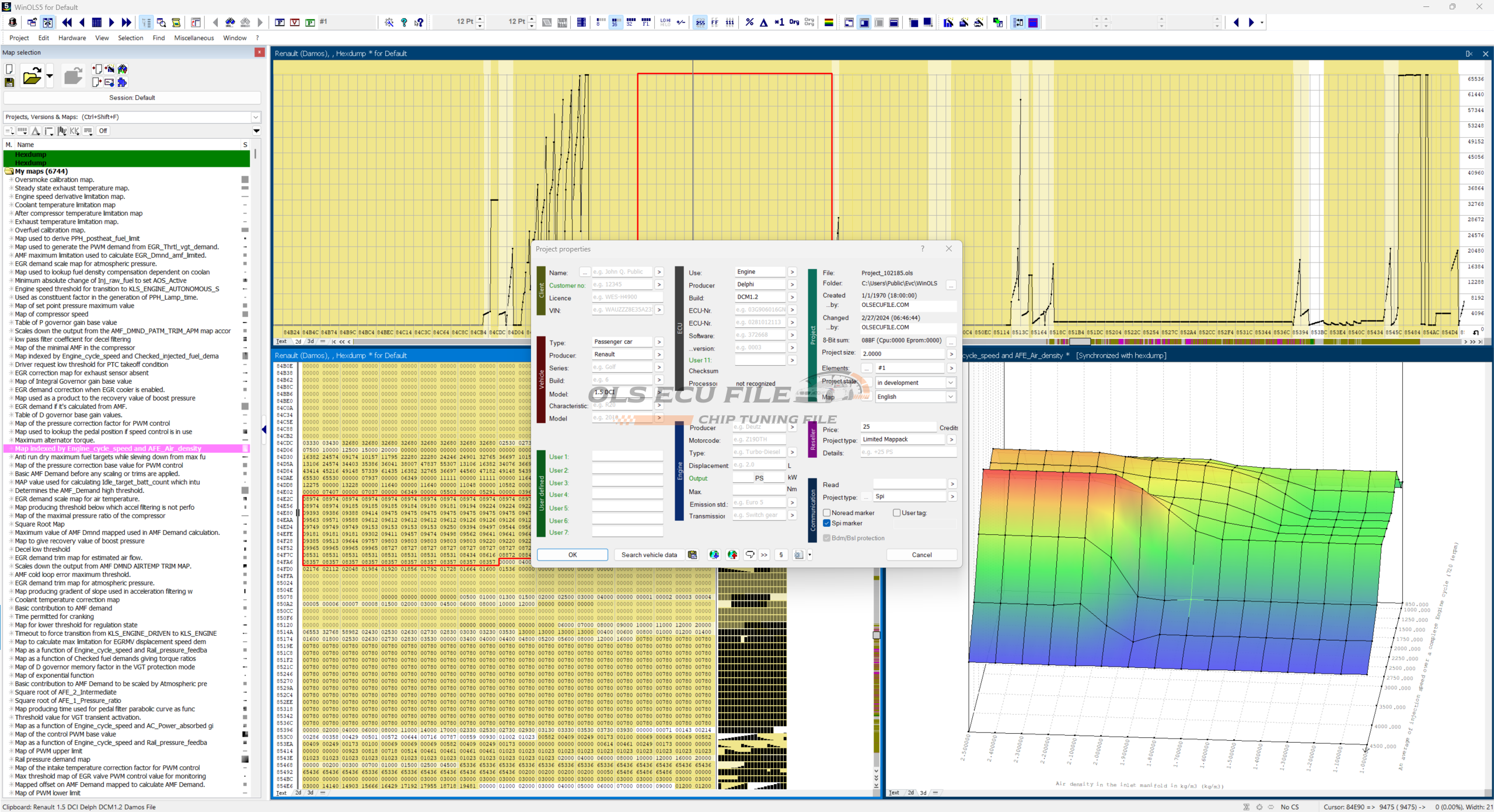
Task: Open dropdown arrow beside the open folder icon
Action: pos(50,76)
